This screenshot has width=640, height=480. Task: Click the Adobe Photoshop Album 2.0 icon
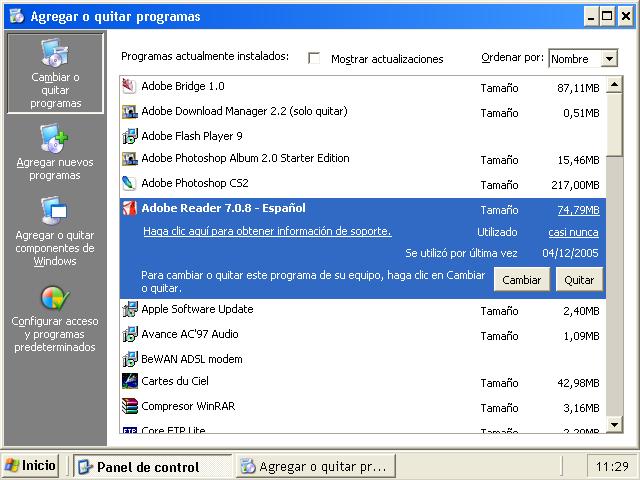[129, 158]
